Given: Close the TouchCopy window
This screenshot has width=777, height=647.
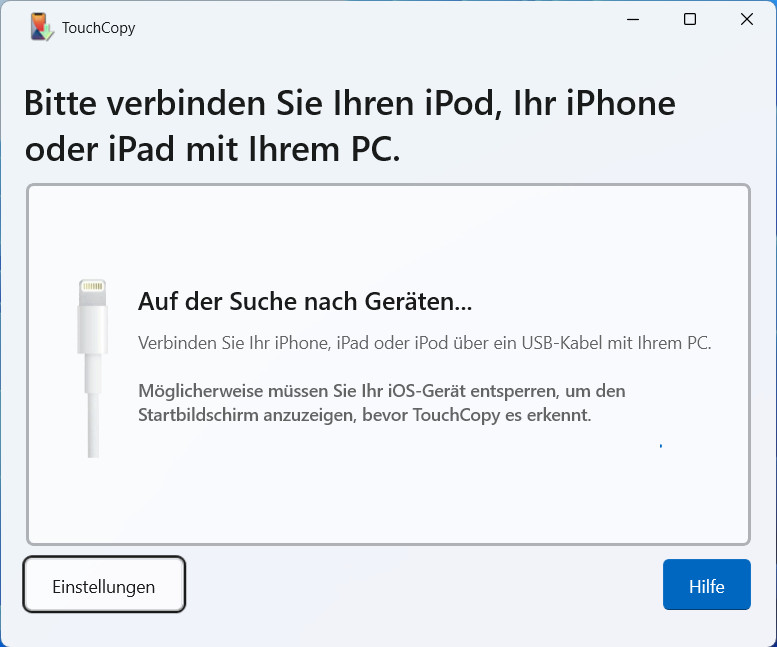Looking at the screenshot, I should [747, 19].
